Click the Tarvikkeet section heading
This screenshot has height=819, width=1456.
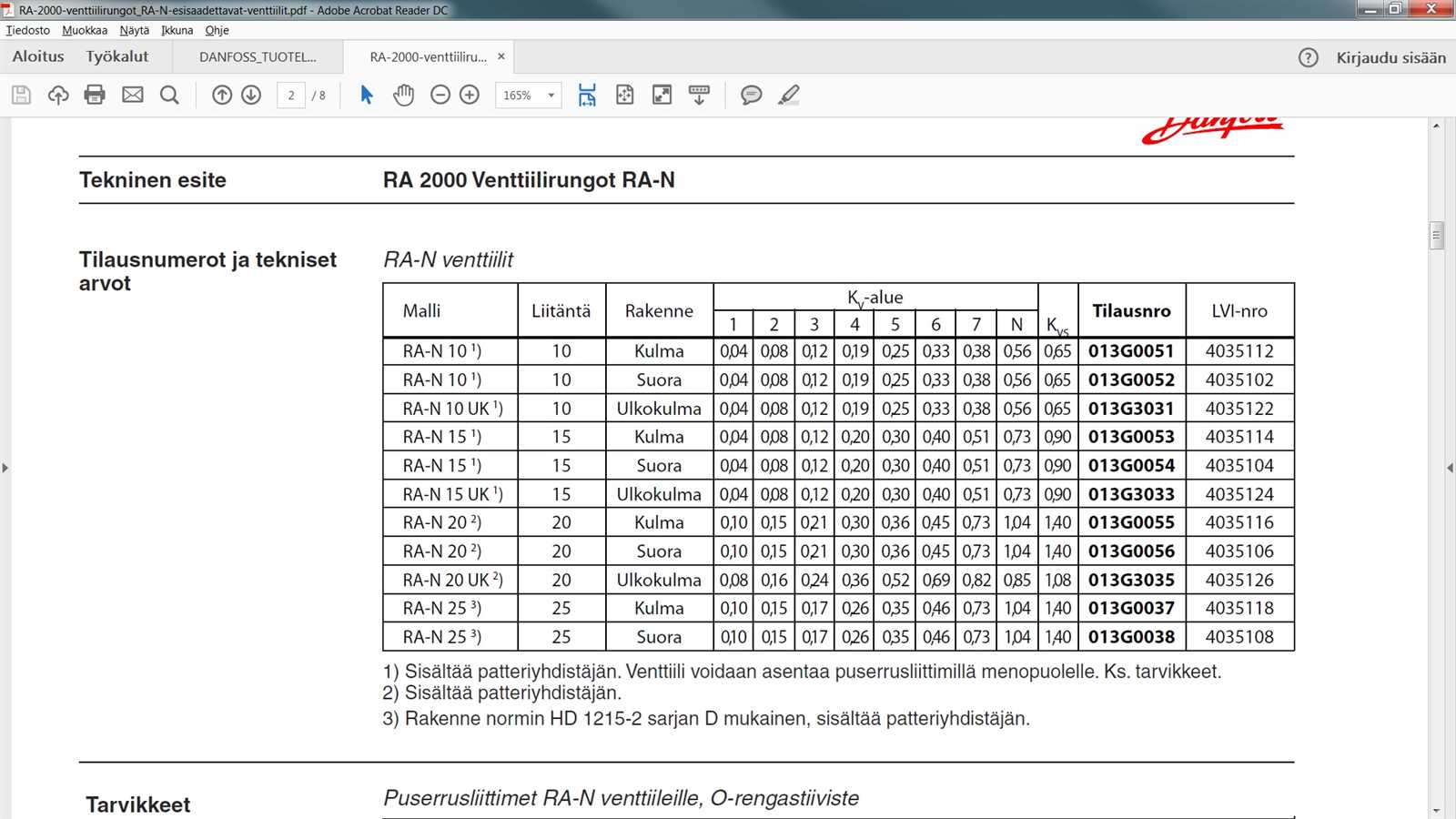click(138, 805)
